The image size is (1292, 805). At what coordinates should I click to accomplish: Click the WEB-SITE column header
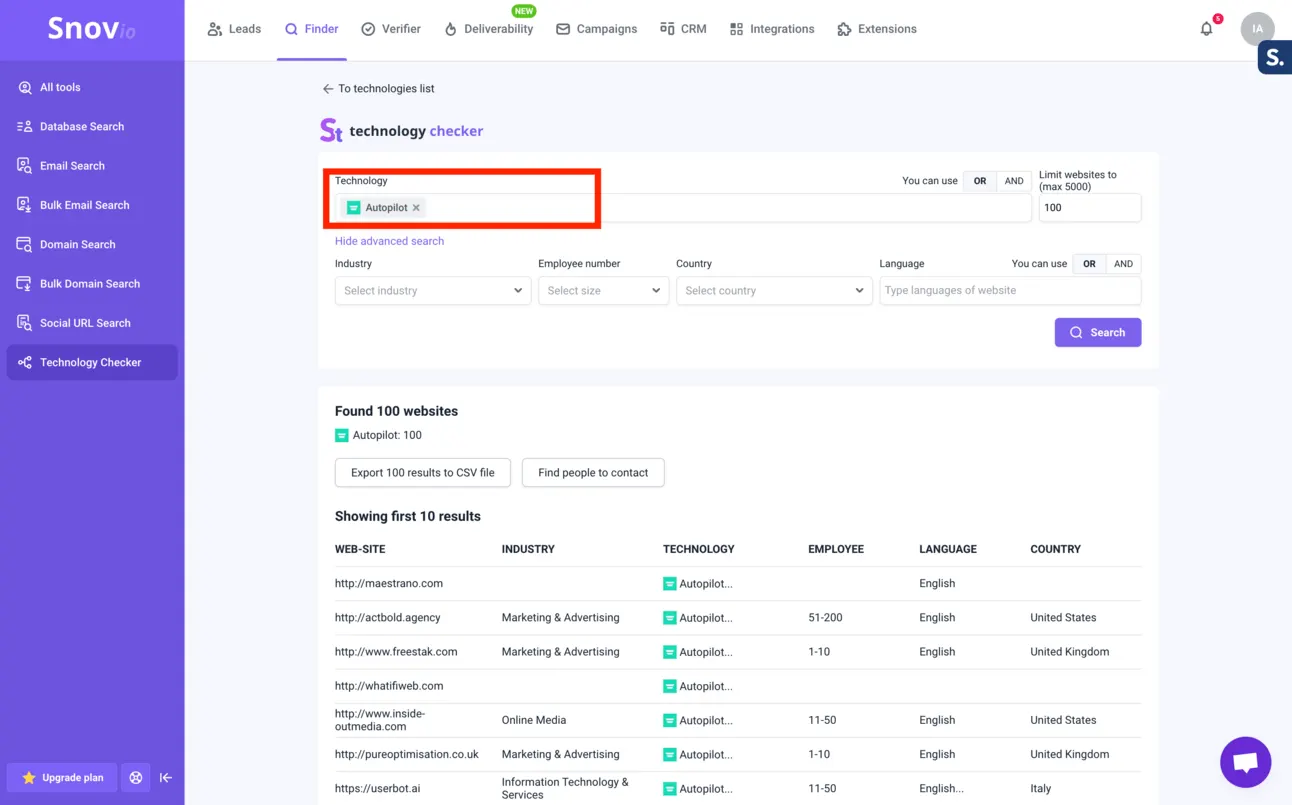coord(360,550)
